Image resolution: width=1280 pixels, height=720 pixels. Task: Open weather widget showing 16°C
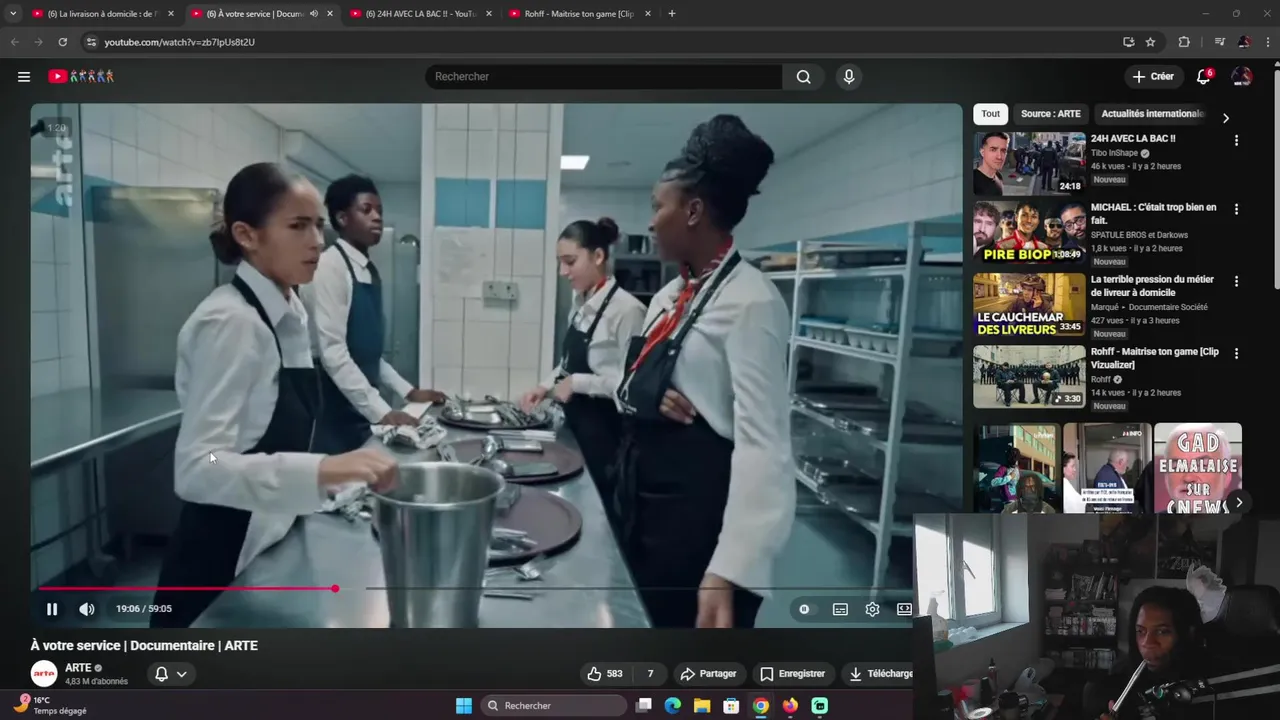click(50, 705)
